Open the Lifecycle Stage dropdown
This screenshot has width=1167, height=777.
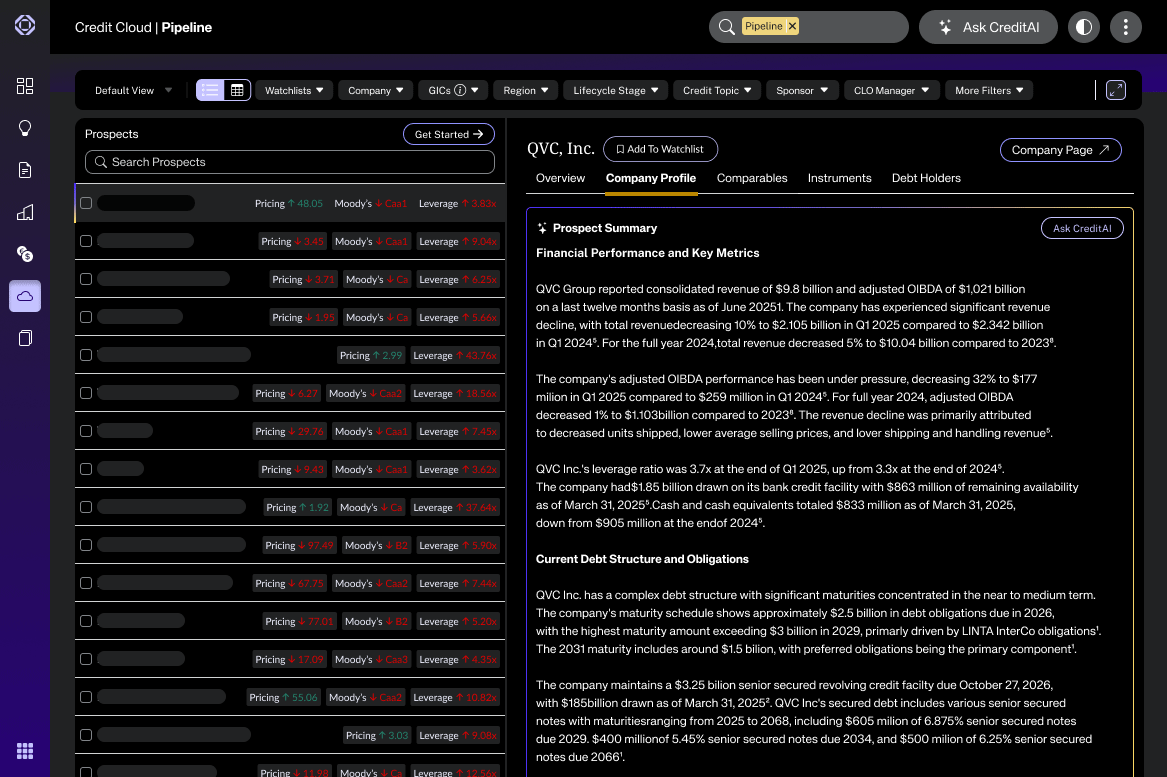(616, 90)
